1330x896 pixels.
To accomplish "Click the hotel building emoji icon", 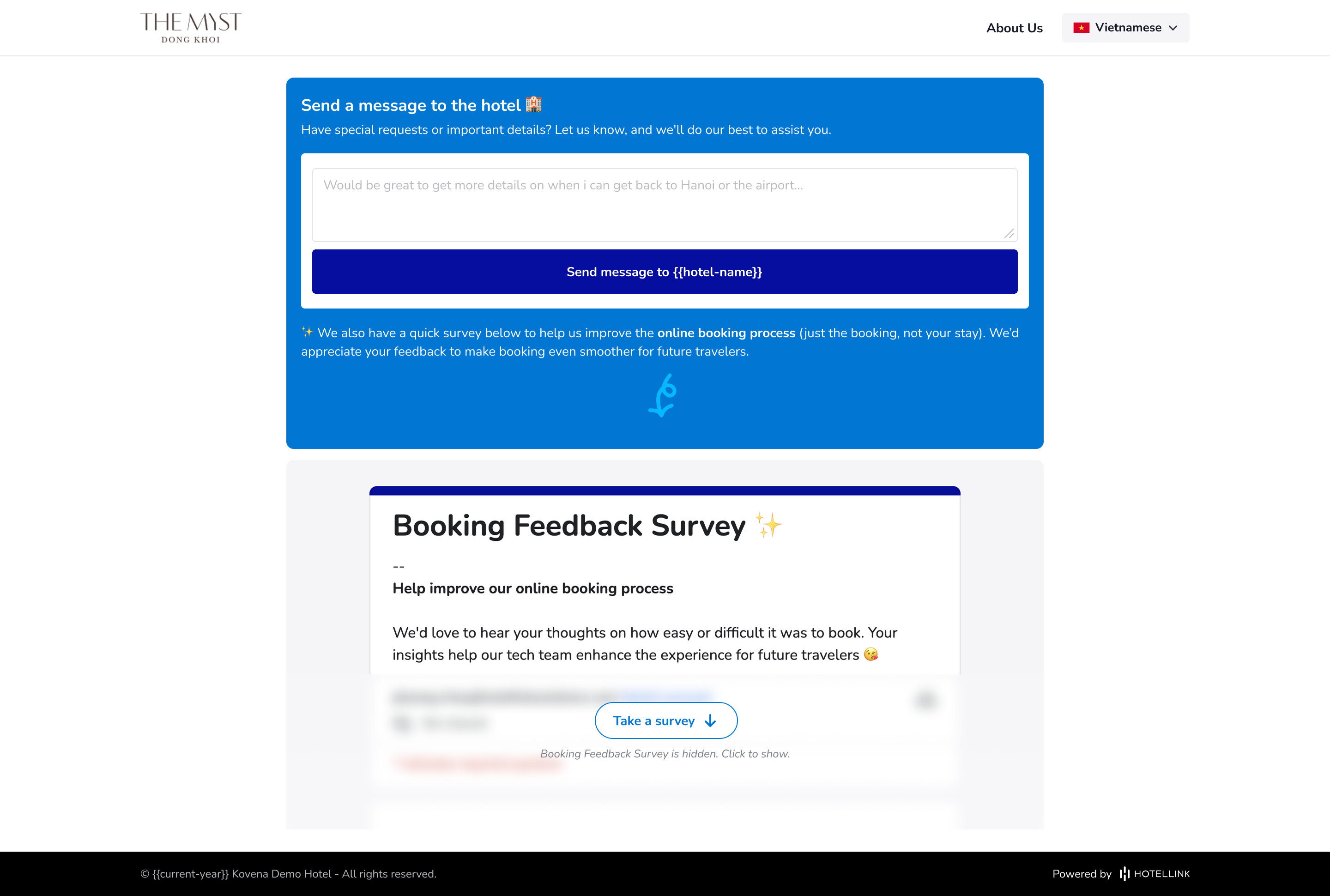I will pos(533,104).
